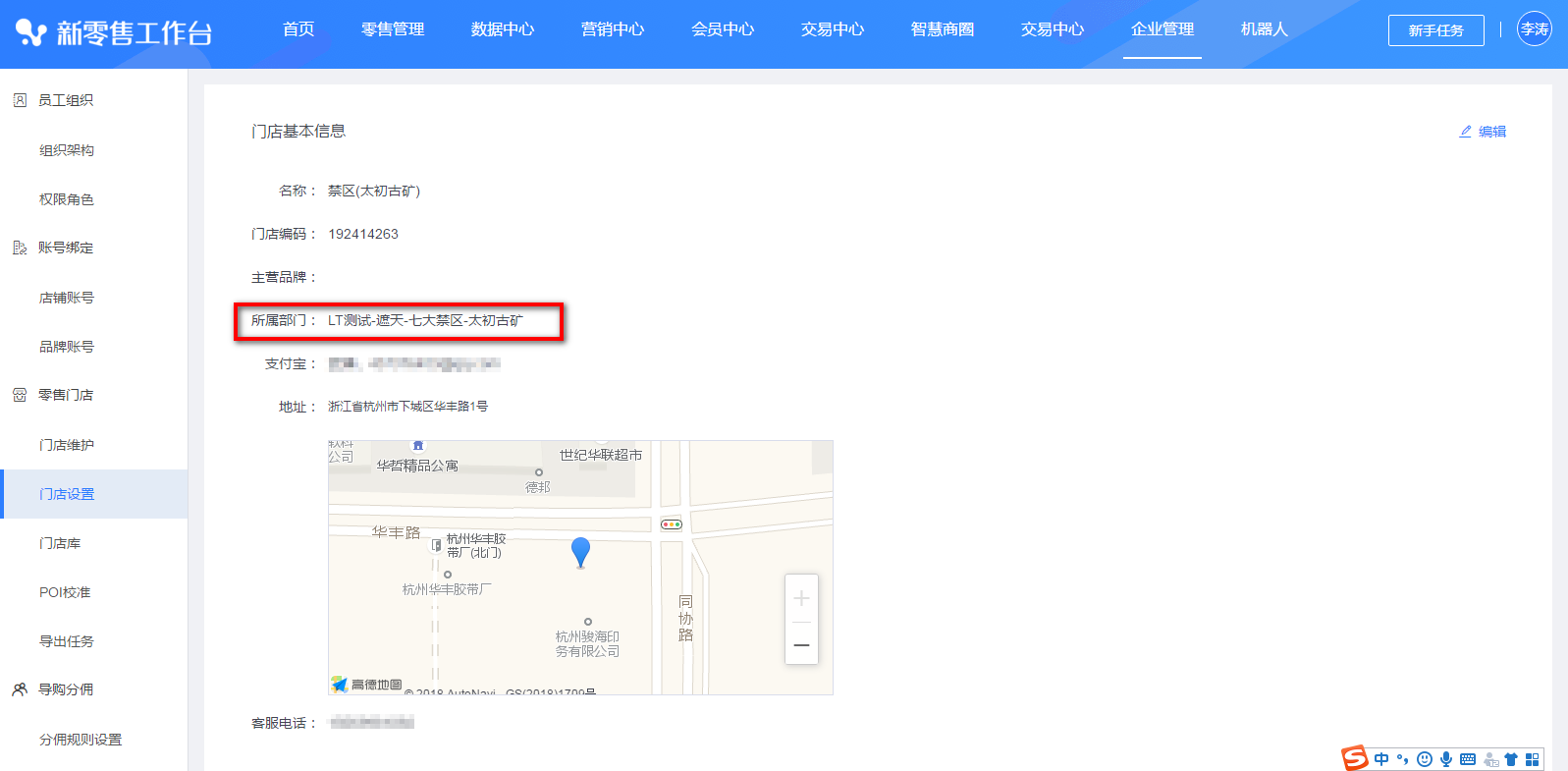Screen dimensions: 1568x771
Task: Click the 编辑 edit link
Action: point(1483,132)
